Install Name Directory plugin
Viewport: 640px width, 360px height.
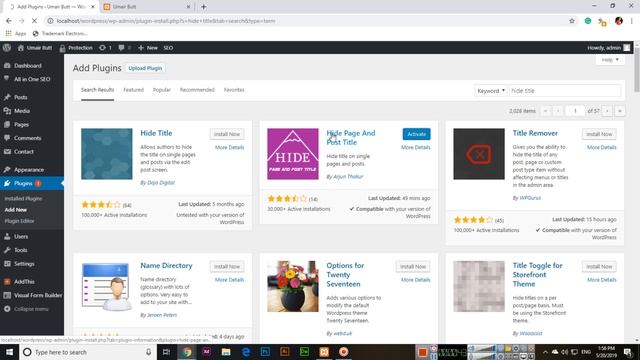(x=227, y=267)
